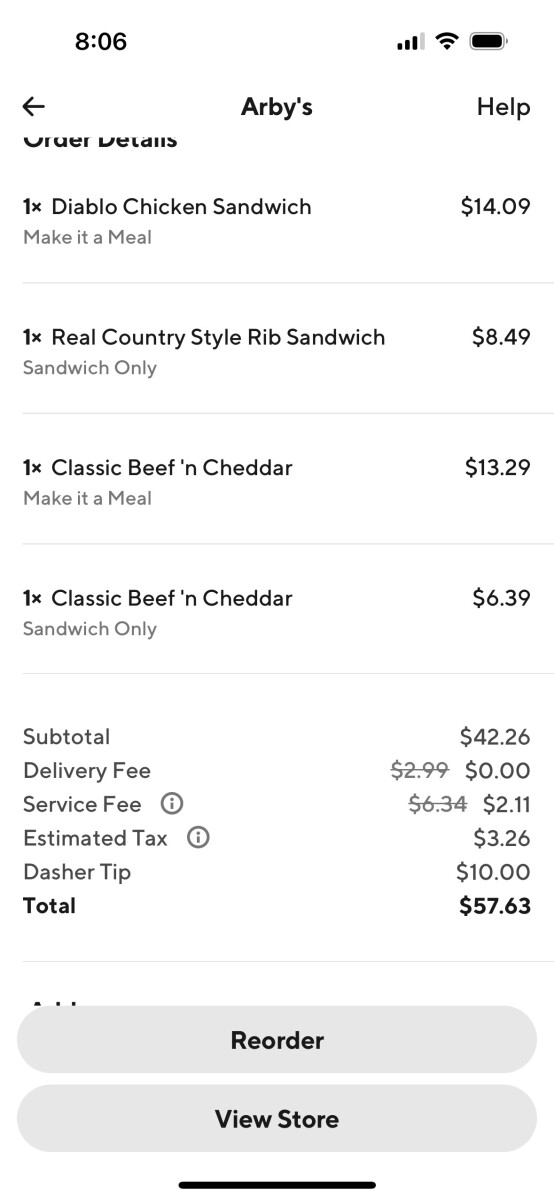Select the Diablo Chicken Sandwich item
Viewport: 554px width, 1200px height.
(277, 221)
